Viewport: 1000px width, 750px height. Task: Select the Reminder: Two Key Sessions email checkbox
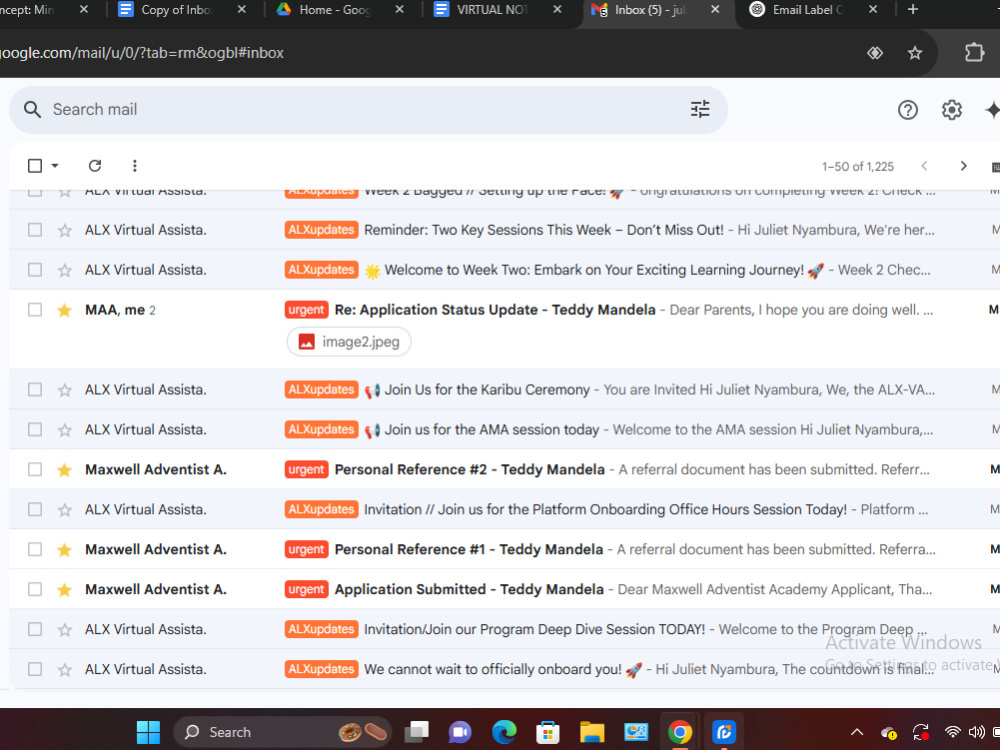click(35, 230)
